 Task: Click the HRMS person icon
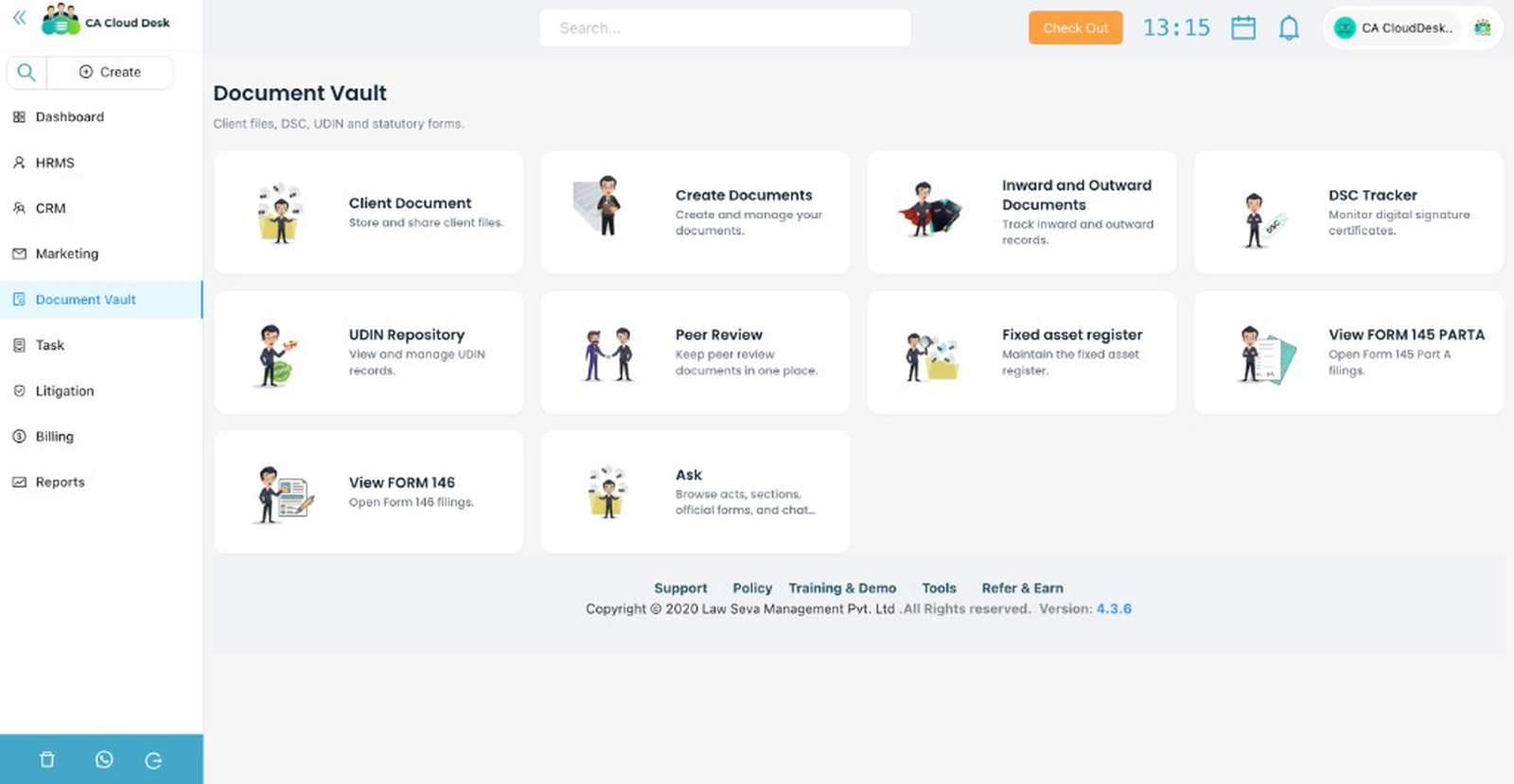[x=19, y=163]
